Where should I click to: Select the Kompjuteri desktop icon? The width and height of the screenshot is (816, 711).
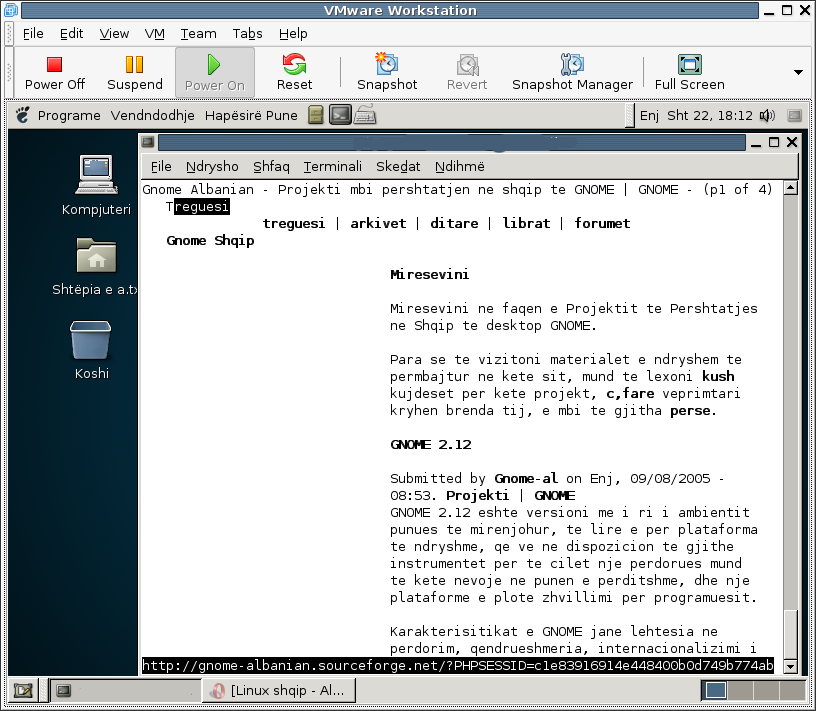point(96,186)
